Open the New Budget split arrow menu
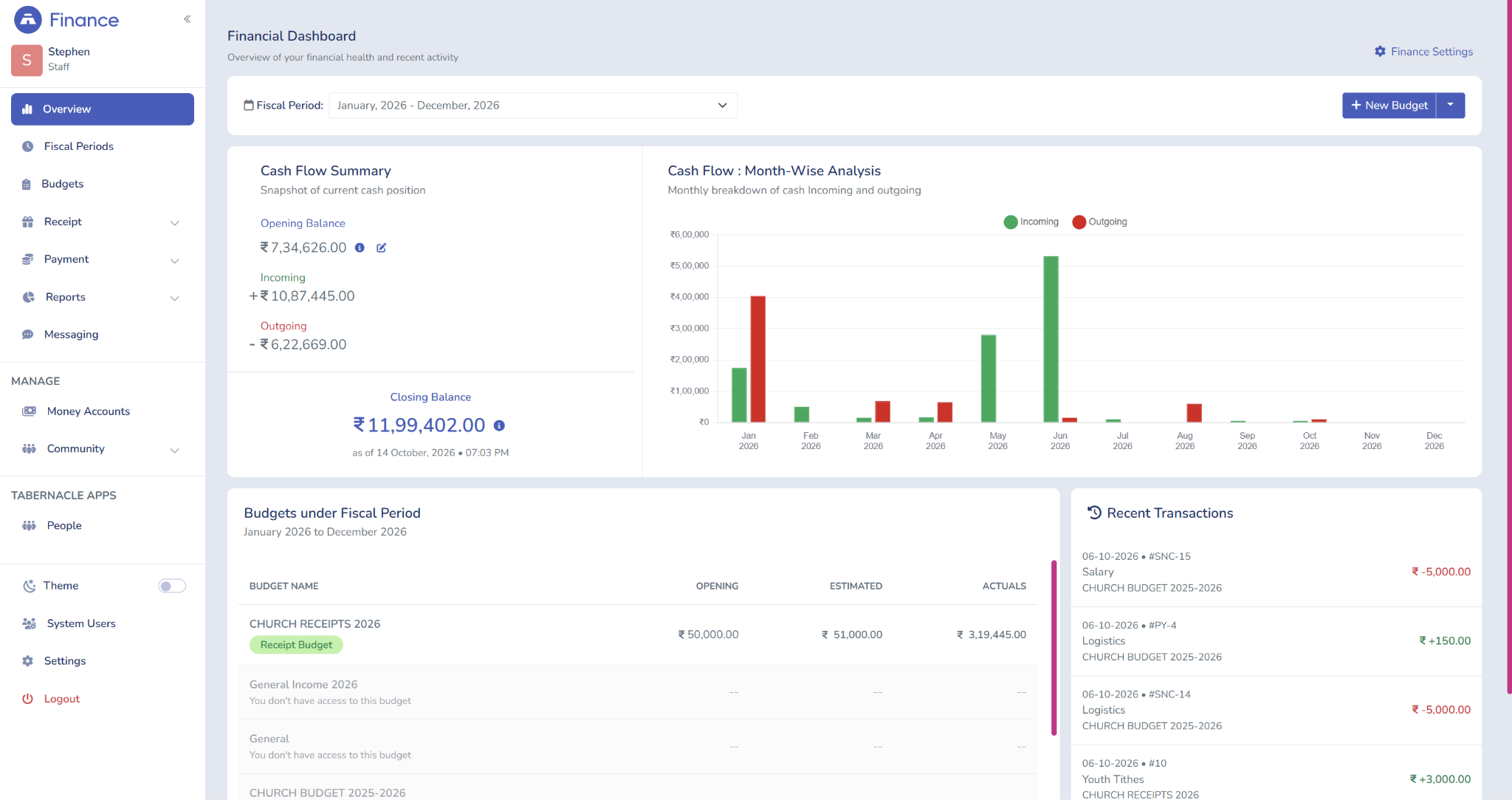The width and height of the screenshot is (1512, 800). coord(1451,106)
